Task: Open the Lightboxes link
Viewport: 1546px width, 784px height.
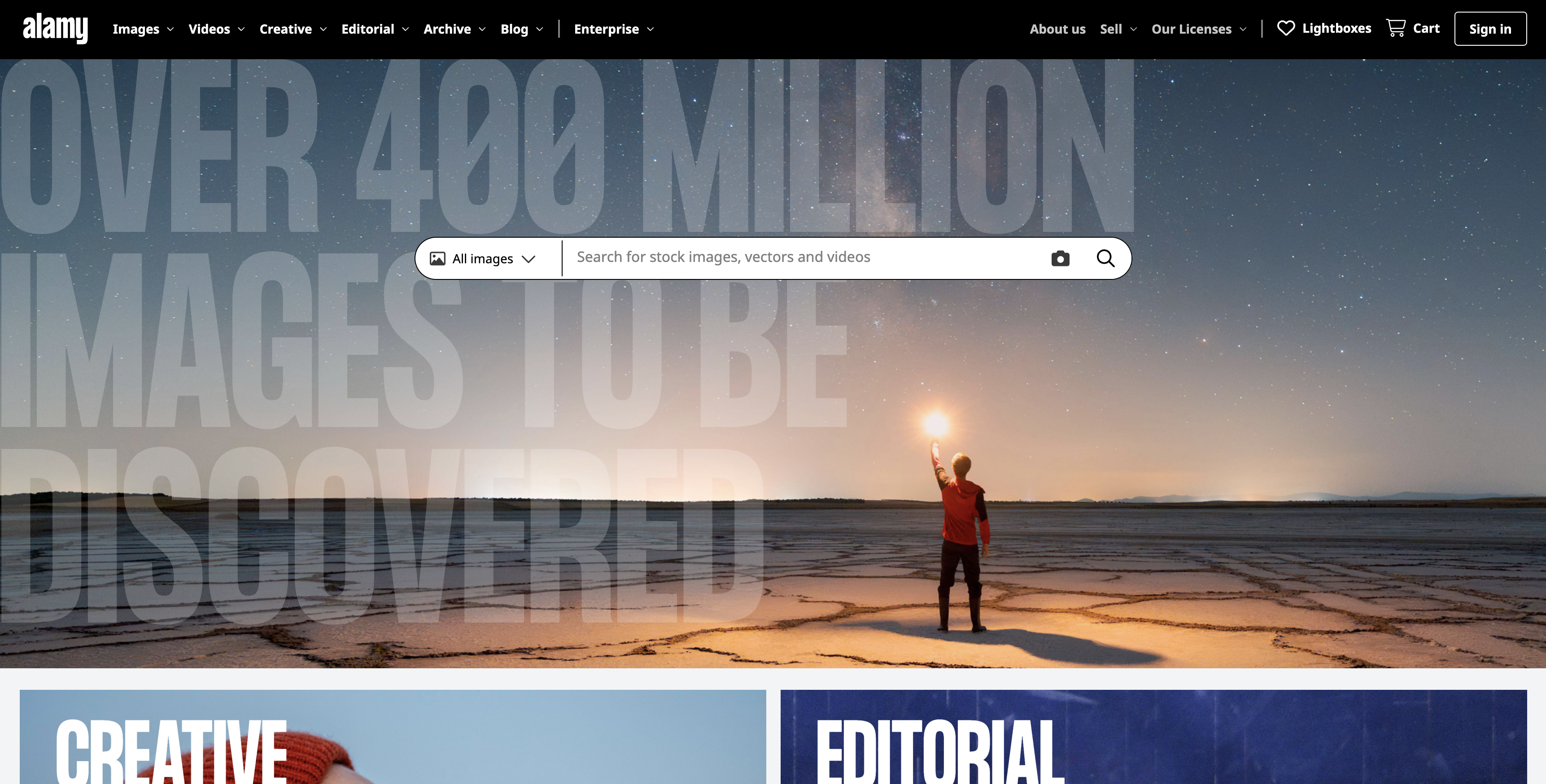Action: pos(1336,28)
